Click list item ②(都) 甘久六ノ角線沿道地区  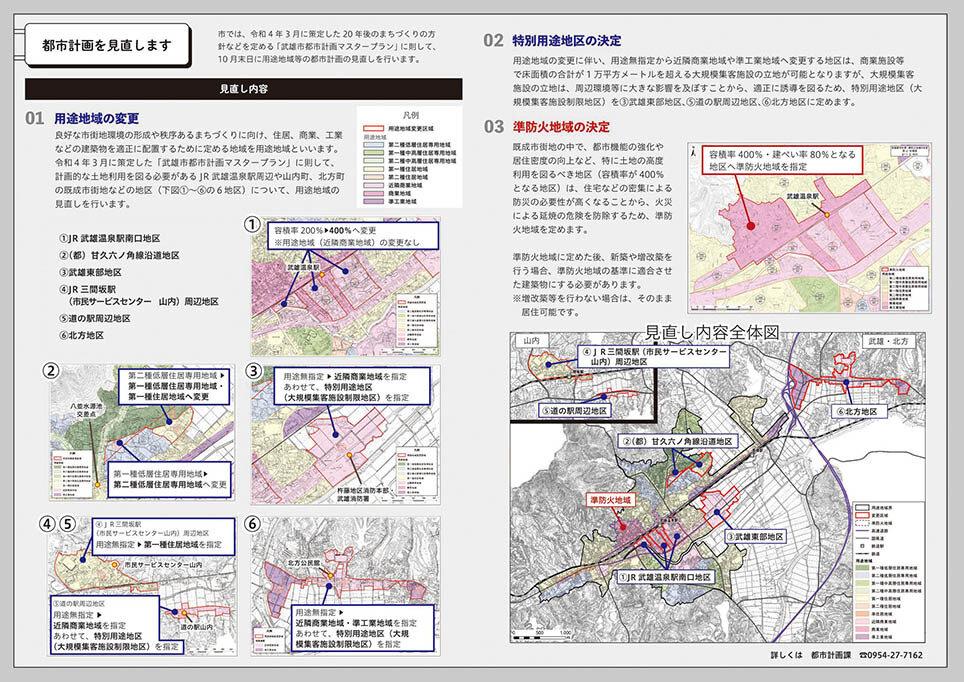coord(119,255)
